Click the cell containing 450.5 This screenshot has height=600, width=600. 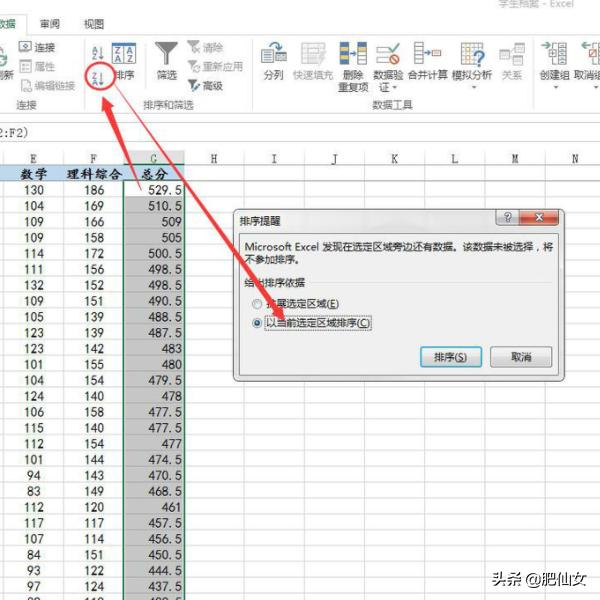(154, 555)
